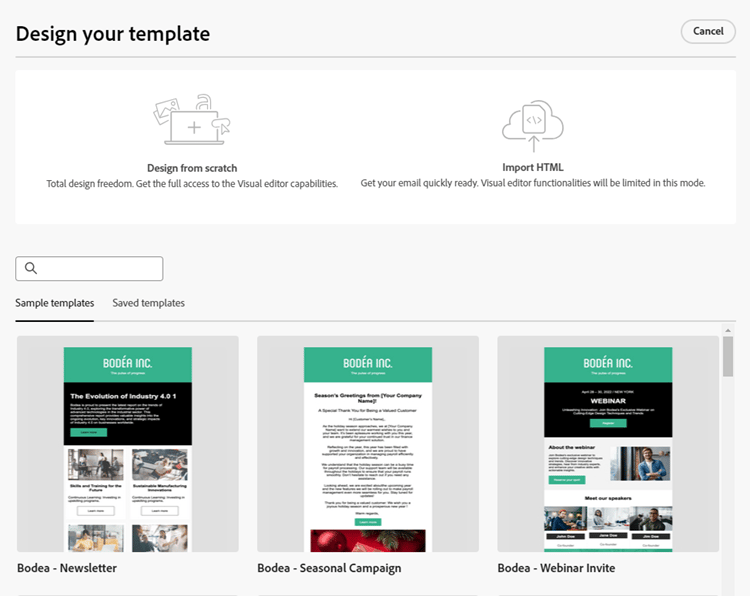This screenshot has width=750, height=596.
Task: Switch to the Saved templates tab
Action: [x=148, y=303]
